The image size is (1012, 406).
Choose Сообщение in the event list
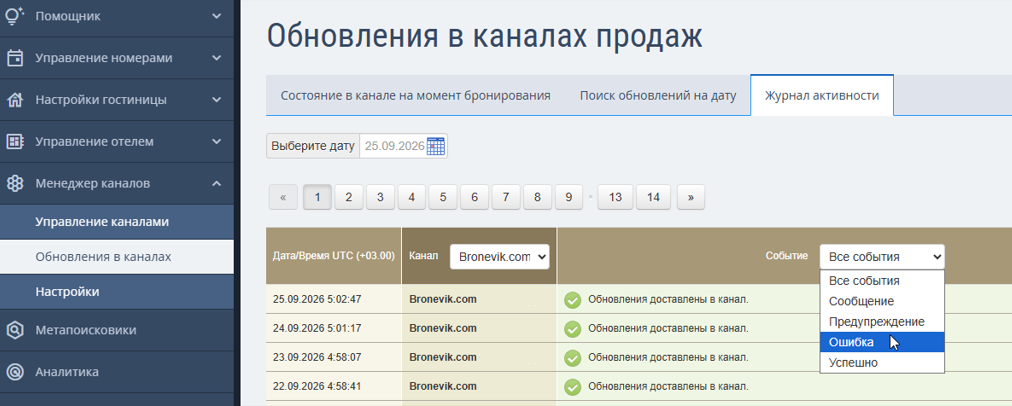coord(882,301)
